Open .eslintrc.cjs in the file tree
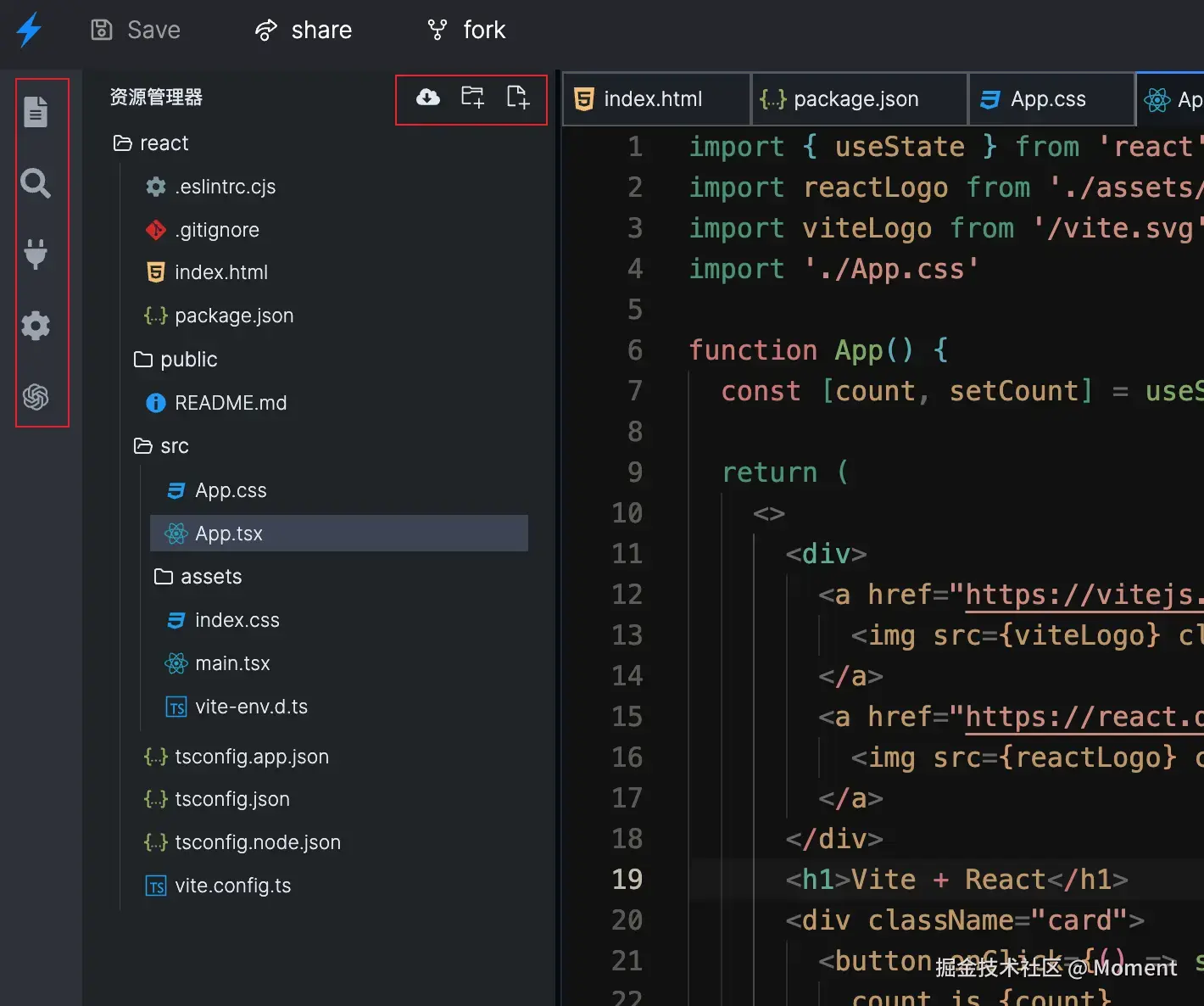 click(210, 187)
